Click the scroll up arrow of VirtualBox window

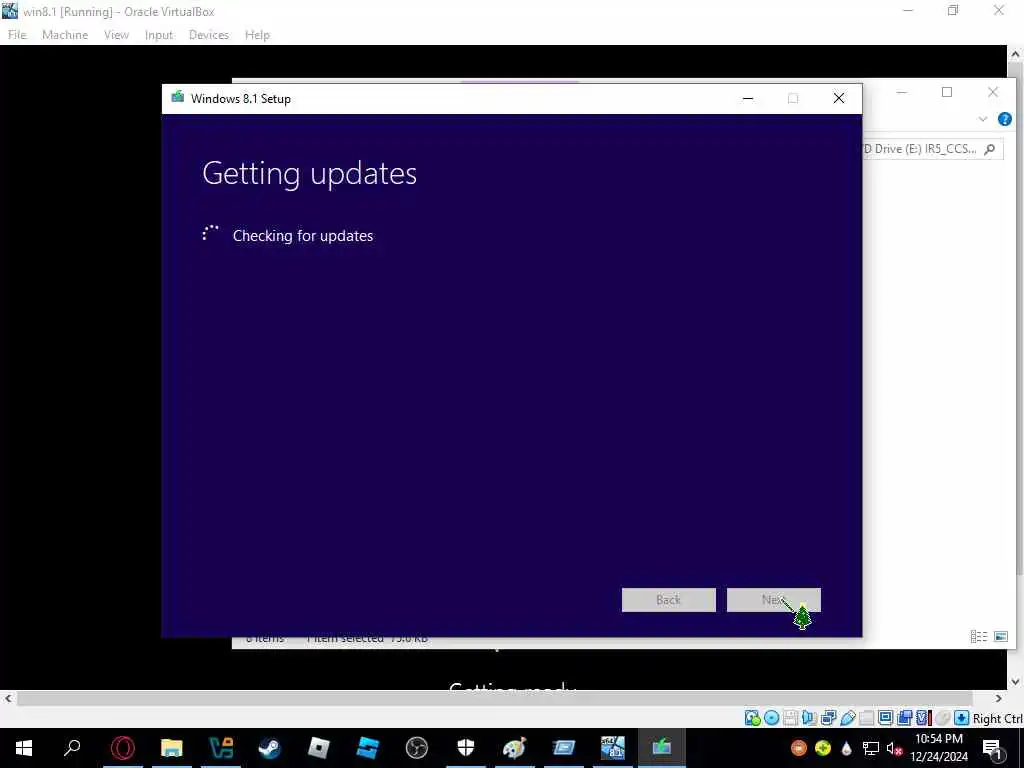1016,54
